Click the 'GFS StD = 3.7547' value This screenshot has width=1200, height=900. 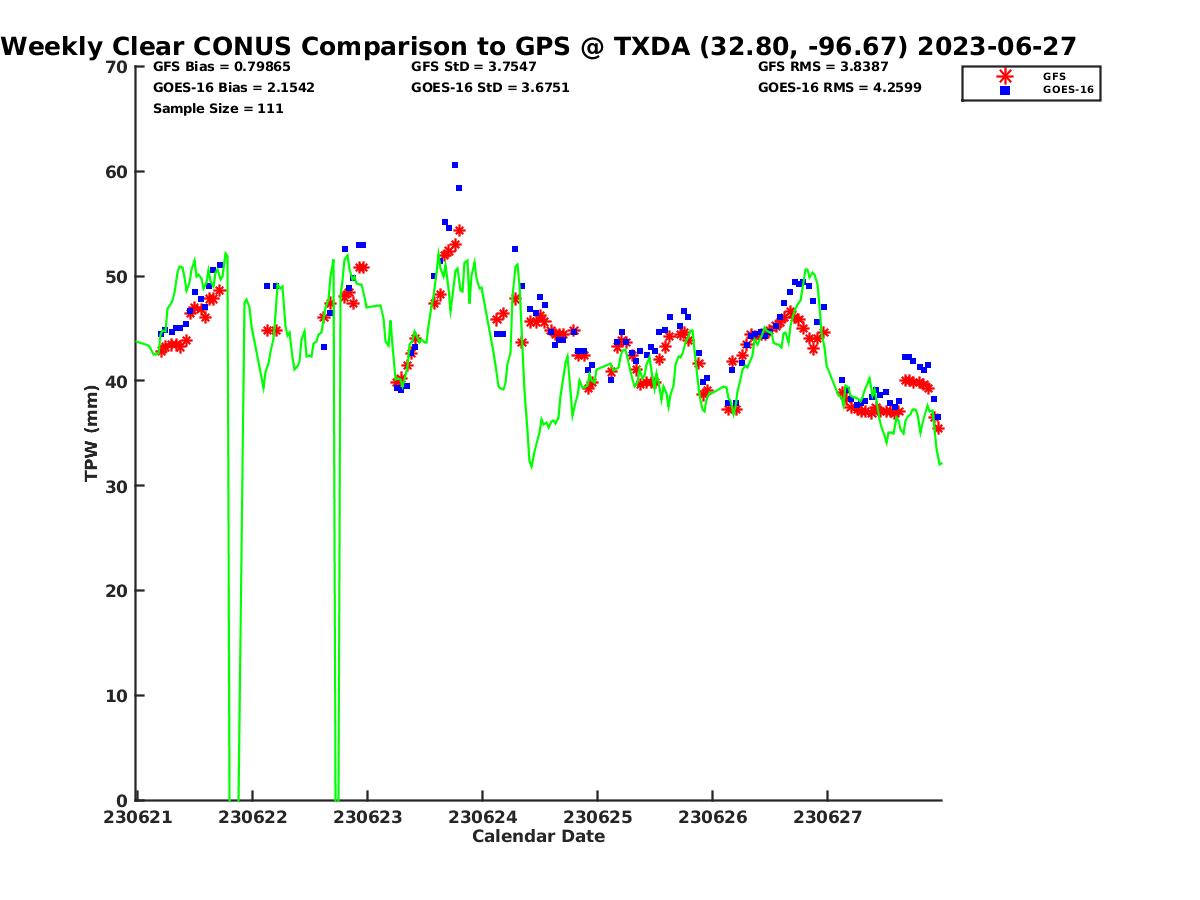click(476, 67)
